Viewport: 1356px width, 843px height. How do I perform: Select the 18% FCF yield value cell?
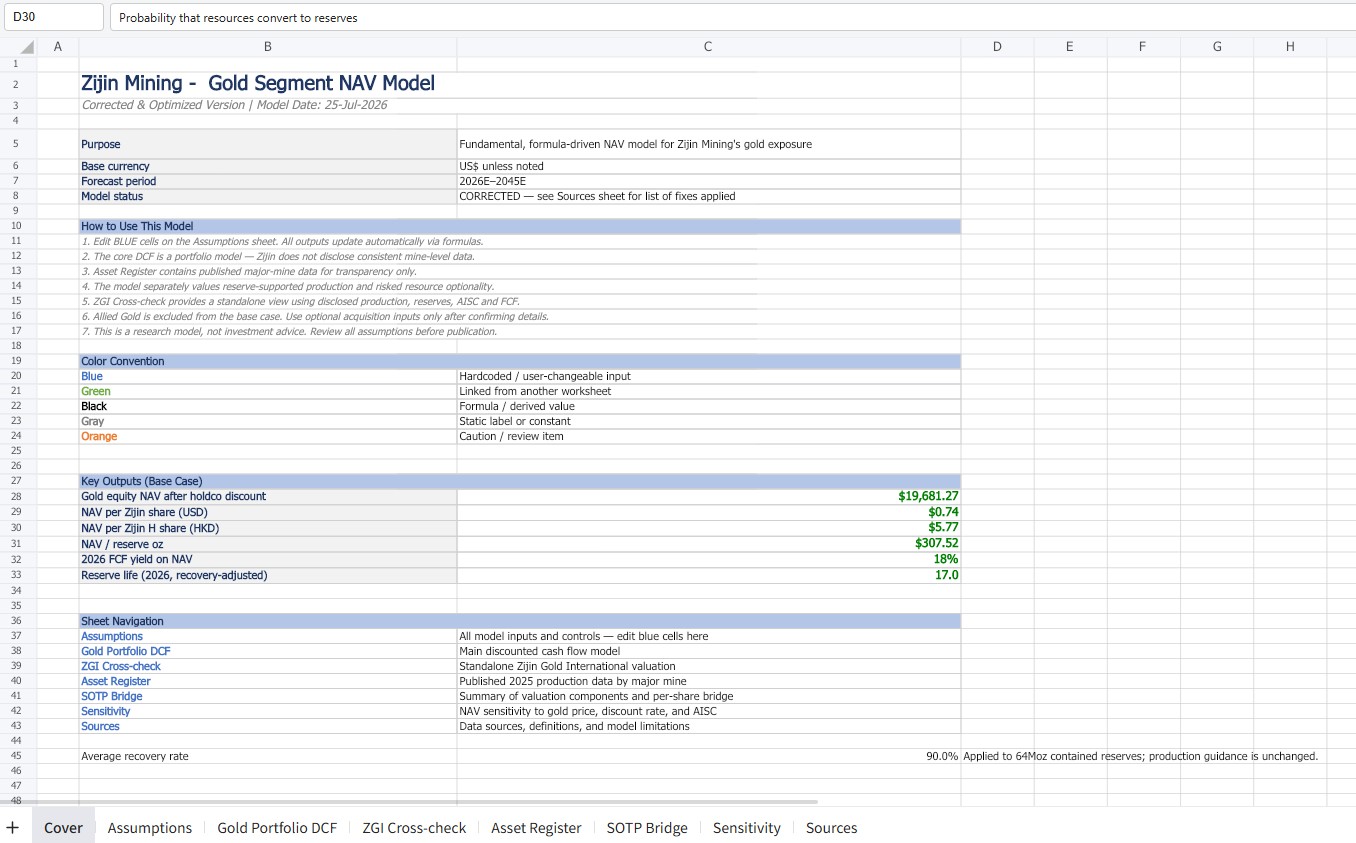tap(708, 559)
